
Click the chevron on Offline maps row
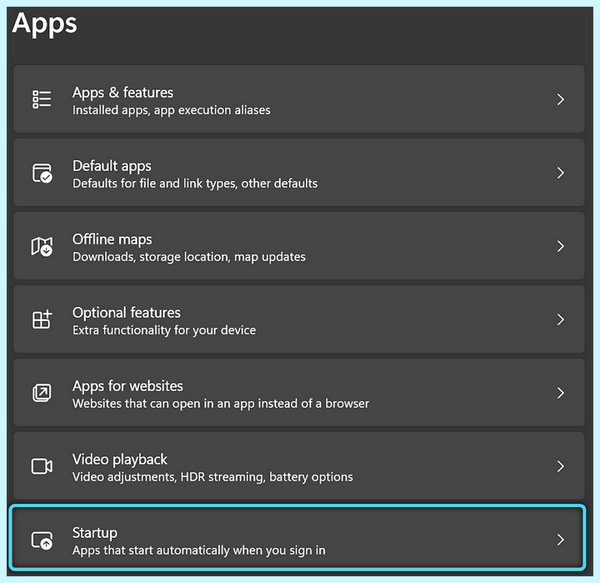point(561,246)
